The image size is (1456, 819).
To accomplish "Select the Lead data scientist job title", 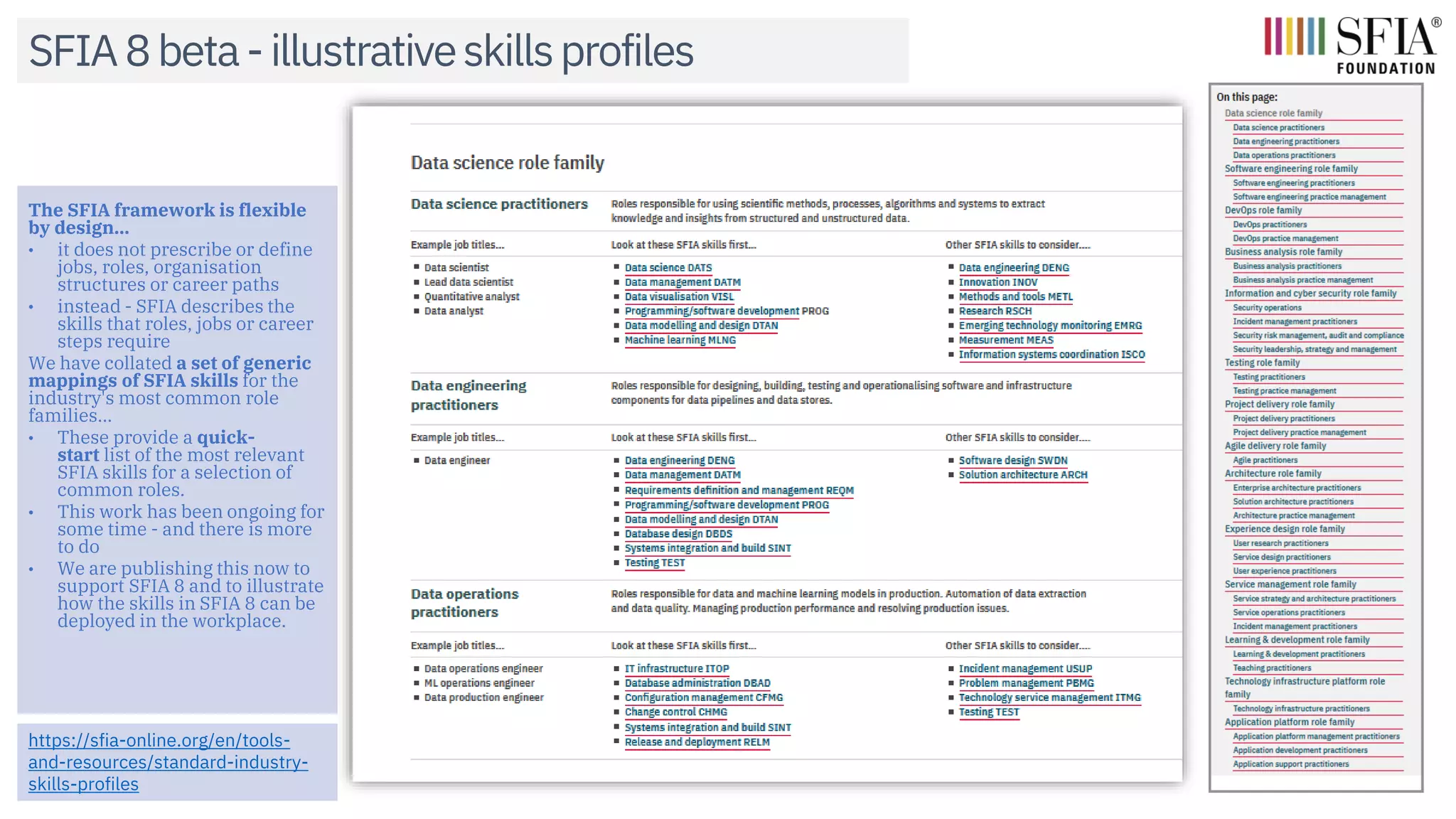I will (x=469, y=282).
